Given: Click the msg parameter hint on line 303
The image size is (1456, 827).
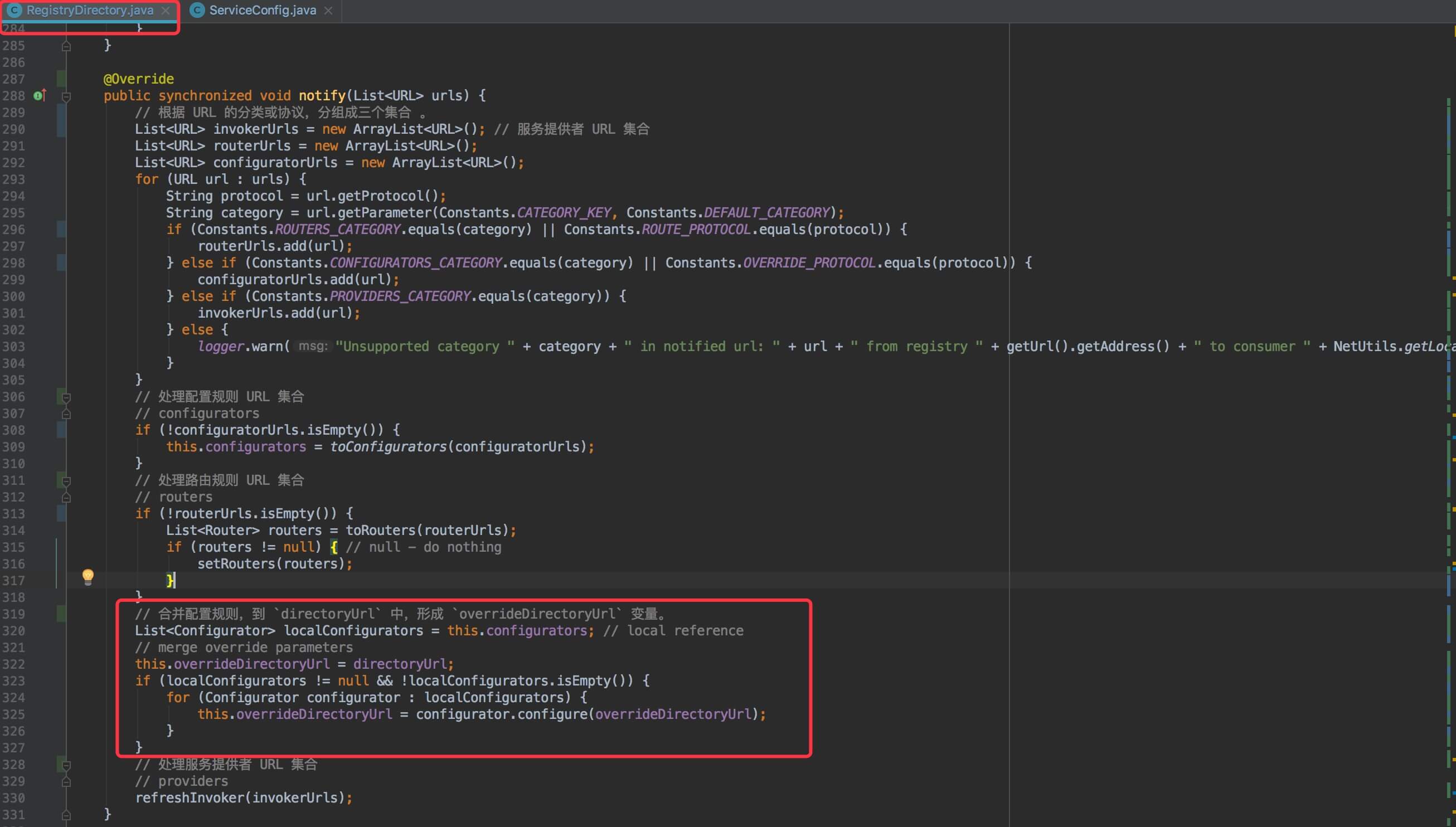Looking at the screenshot, I should [313, 346].
